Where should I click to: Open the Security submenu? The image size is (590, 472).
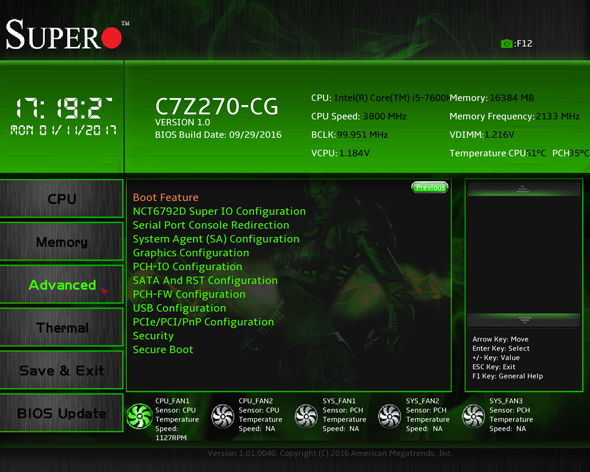153,336
